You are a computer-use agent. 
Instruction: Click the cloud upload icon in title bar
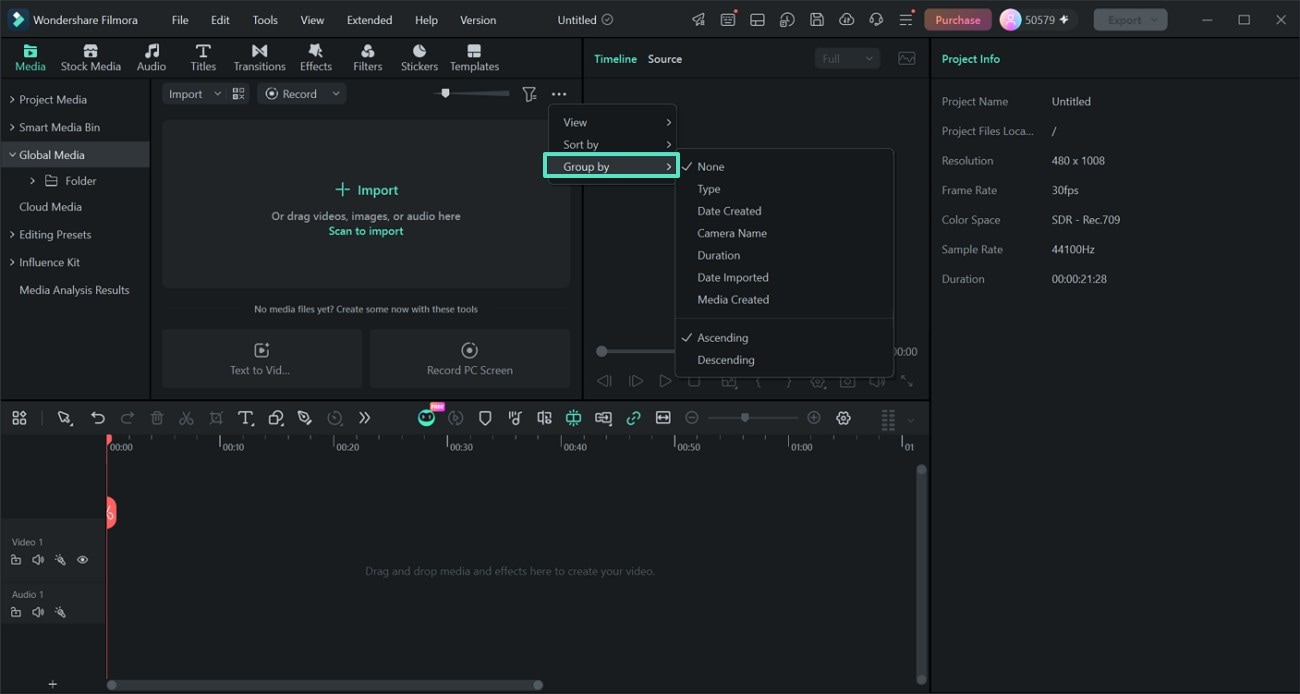847,20
